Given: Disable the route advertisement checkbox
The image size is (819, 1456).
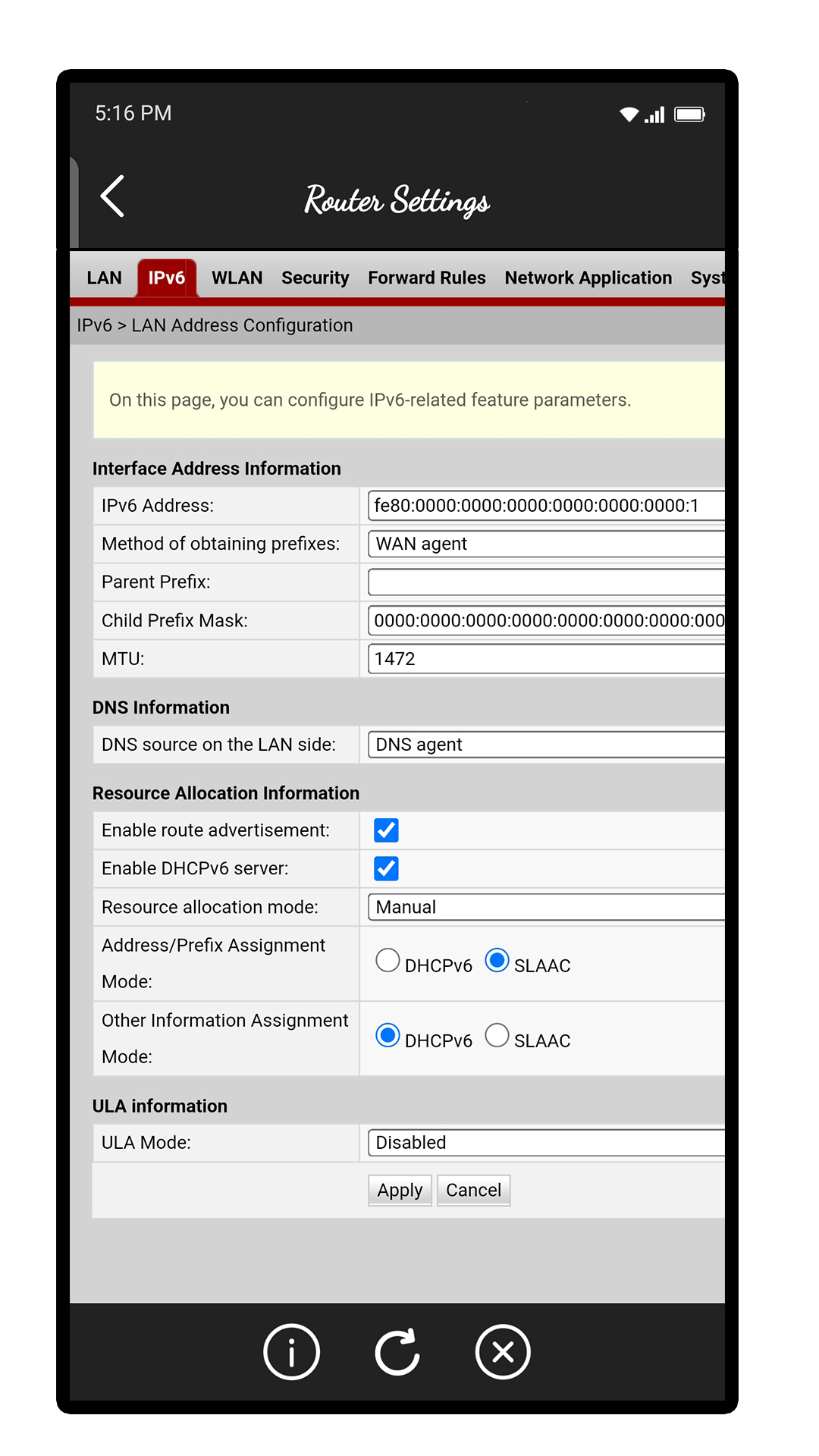Looking at the screenshot, I should (386, 830).
